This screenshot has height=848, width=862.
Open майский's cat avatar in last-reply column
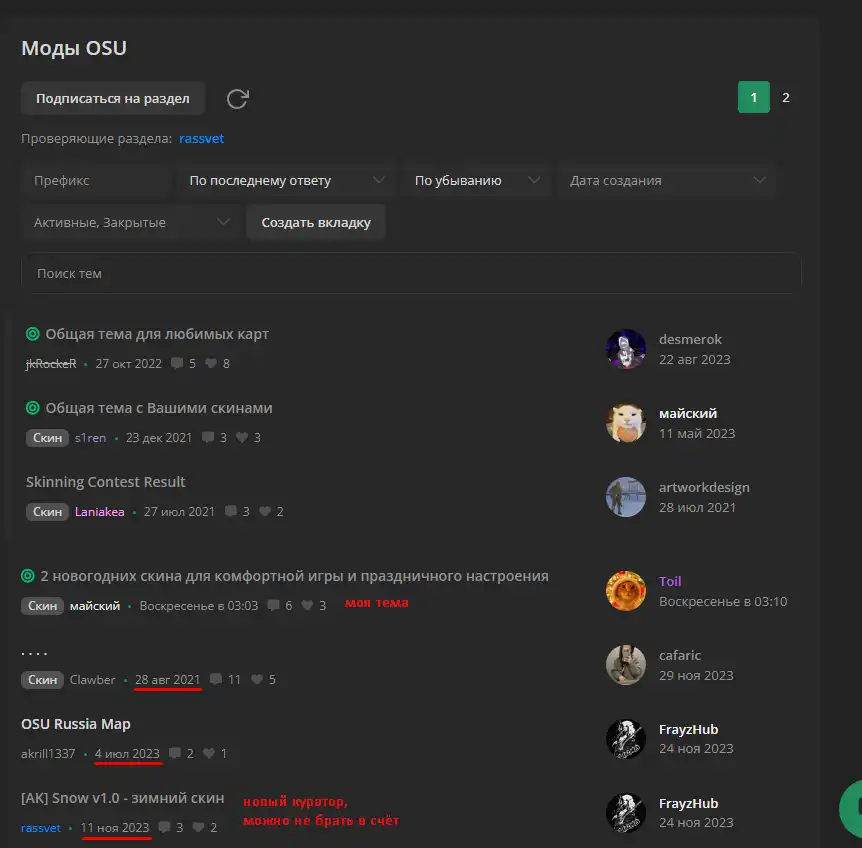(x=626, y=423)
